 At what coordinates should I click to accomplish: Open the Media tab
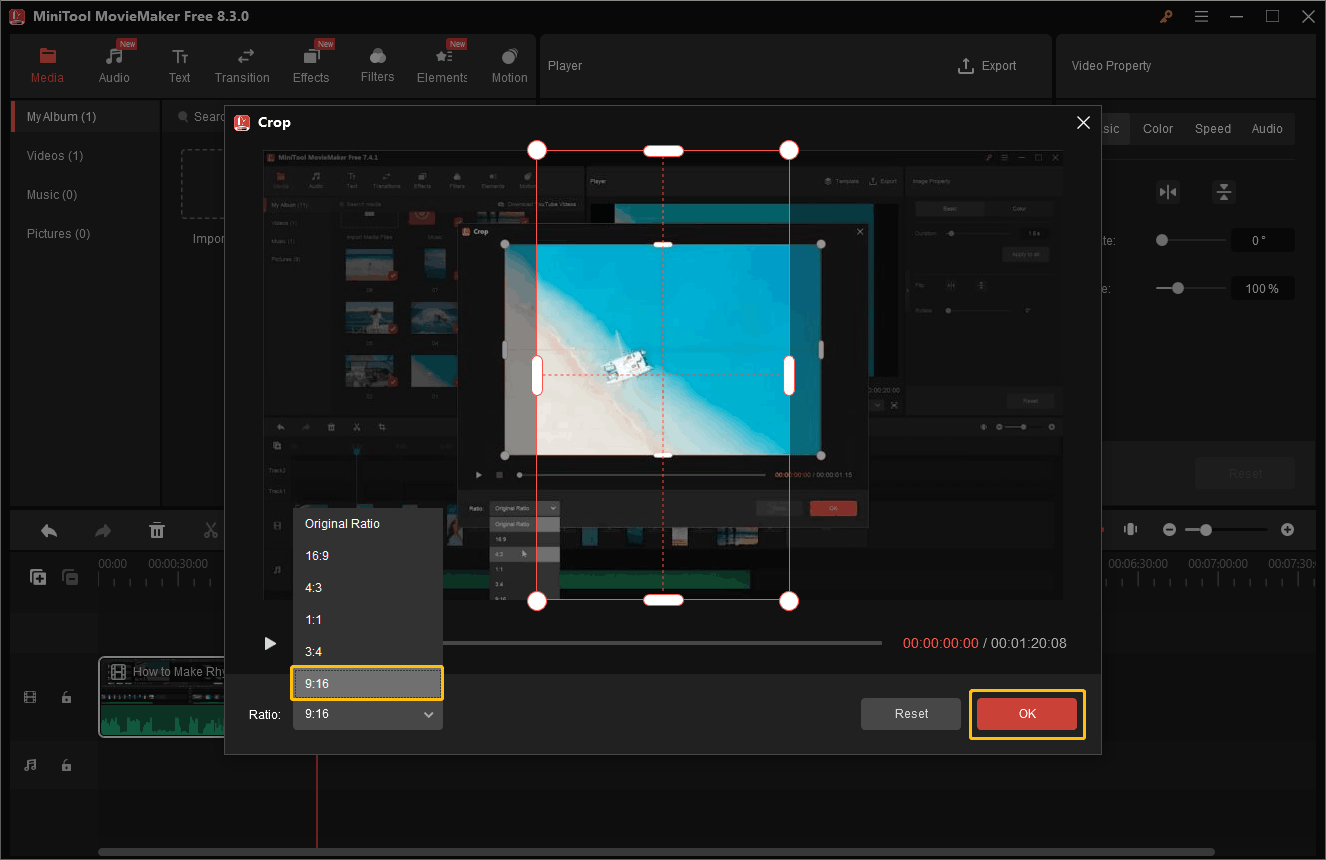point(47,66)
